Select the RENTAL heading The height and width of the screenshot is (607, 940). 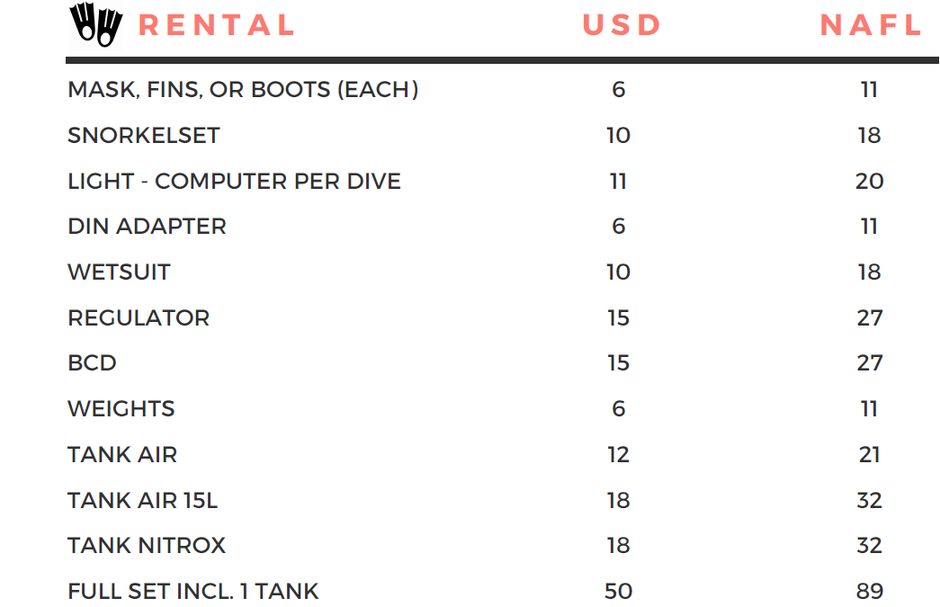point(217,25)
